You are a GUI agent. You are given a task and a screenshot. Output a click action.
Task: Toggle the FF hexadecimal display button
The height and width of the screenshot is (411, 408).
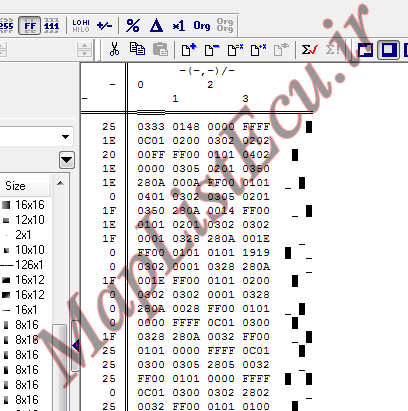[x=30, y=26]
